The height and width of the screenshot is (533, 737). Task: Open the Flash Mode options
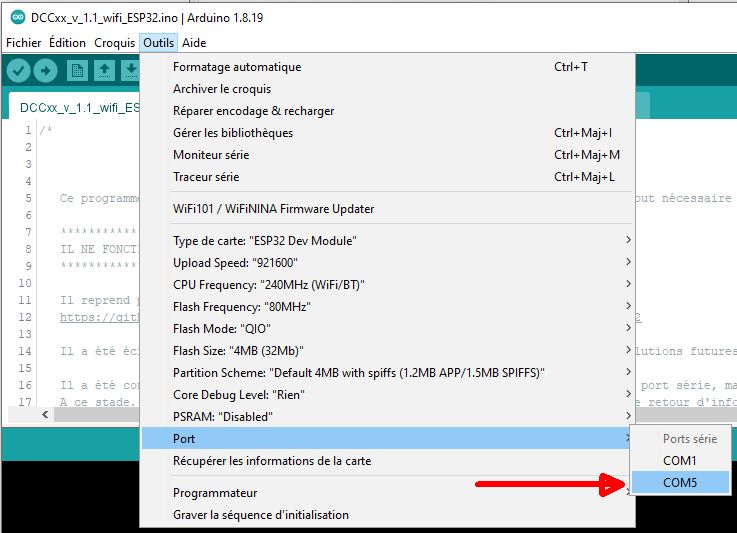click(387, 329)
